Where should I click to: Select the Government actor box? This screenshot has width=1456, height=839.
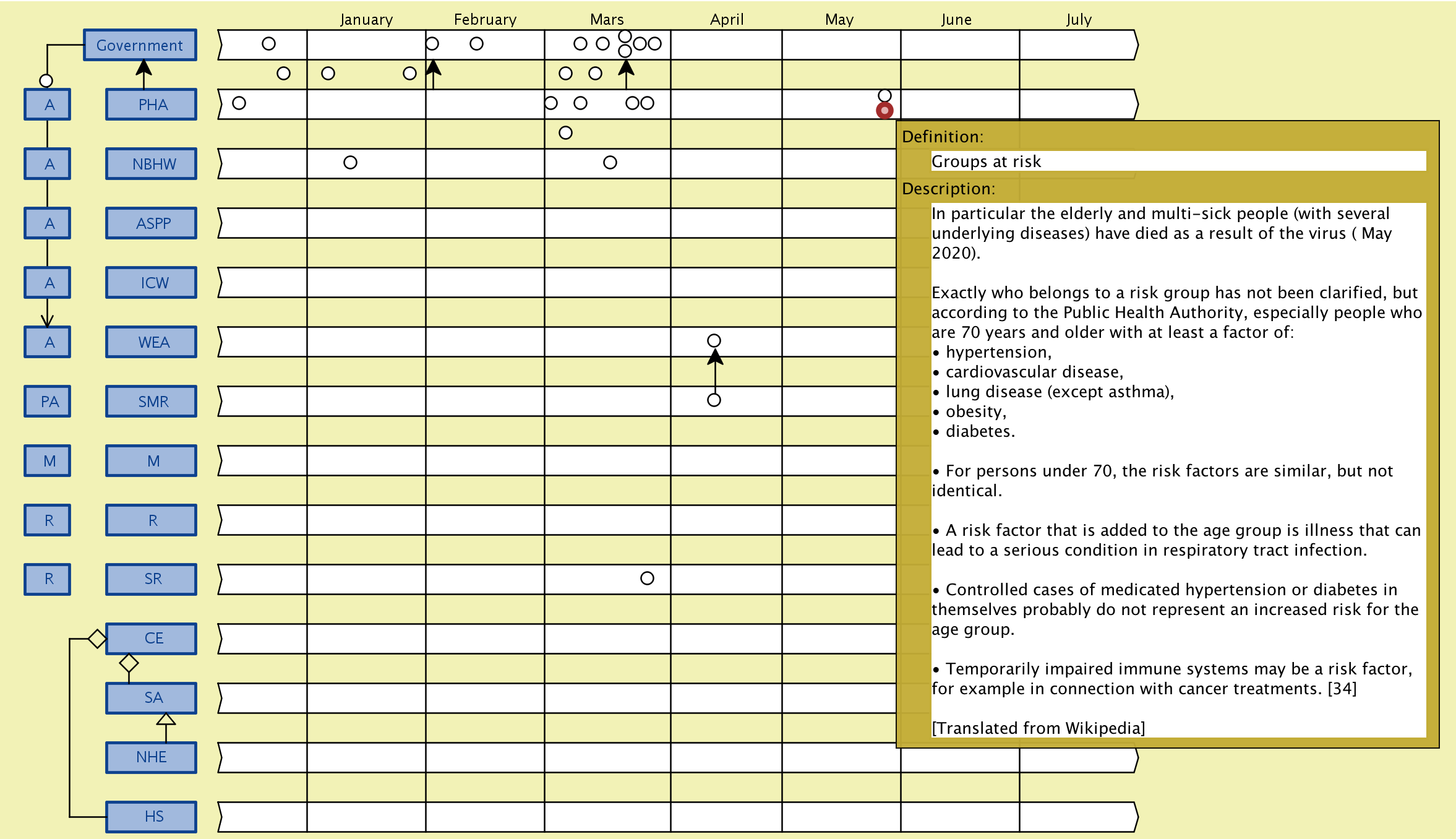(x=140, y=45)
